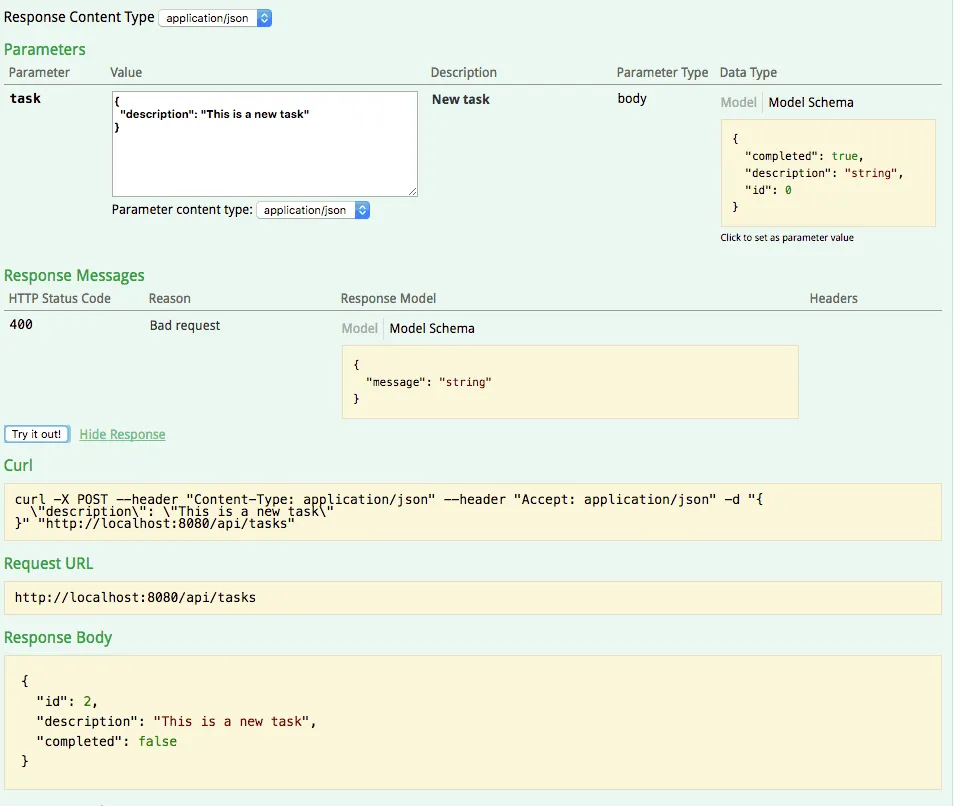Switch to Model tab under Response Model
Screen dimensions: 963x806
coord(359,329)
